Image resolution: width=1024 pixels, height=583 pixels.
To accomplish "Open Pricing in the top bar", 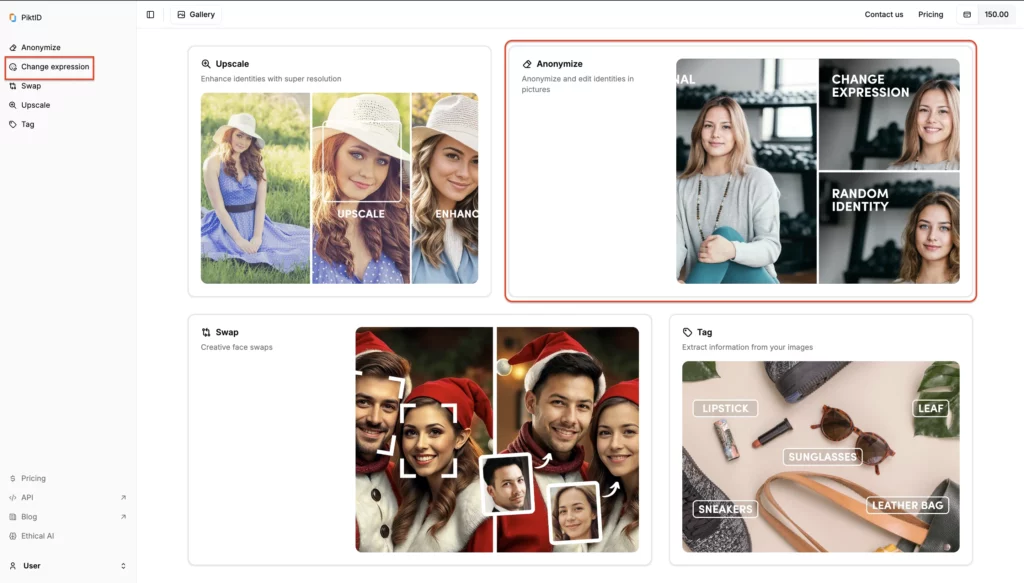I will [930, 15].
